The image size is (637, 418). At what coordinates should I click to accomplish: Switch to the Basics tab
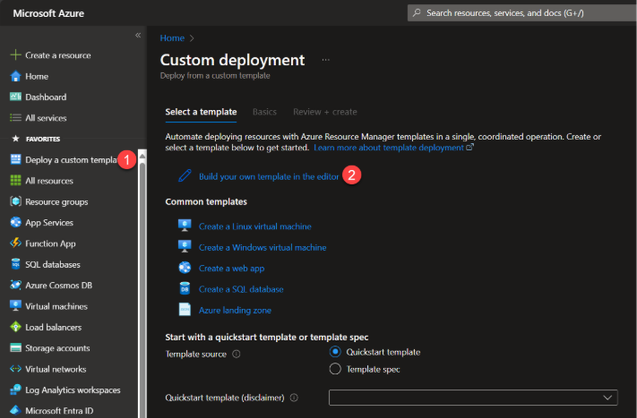(x=264, y=112)
